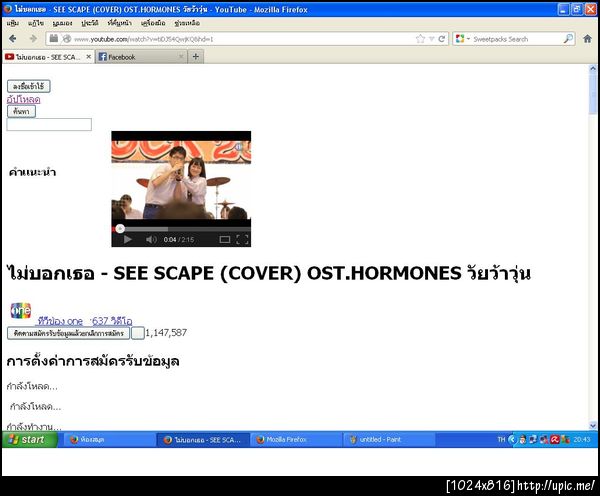Click the subscribe ติดตาม button
600x496 pixels.
tap(68, 333)
